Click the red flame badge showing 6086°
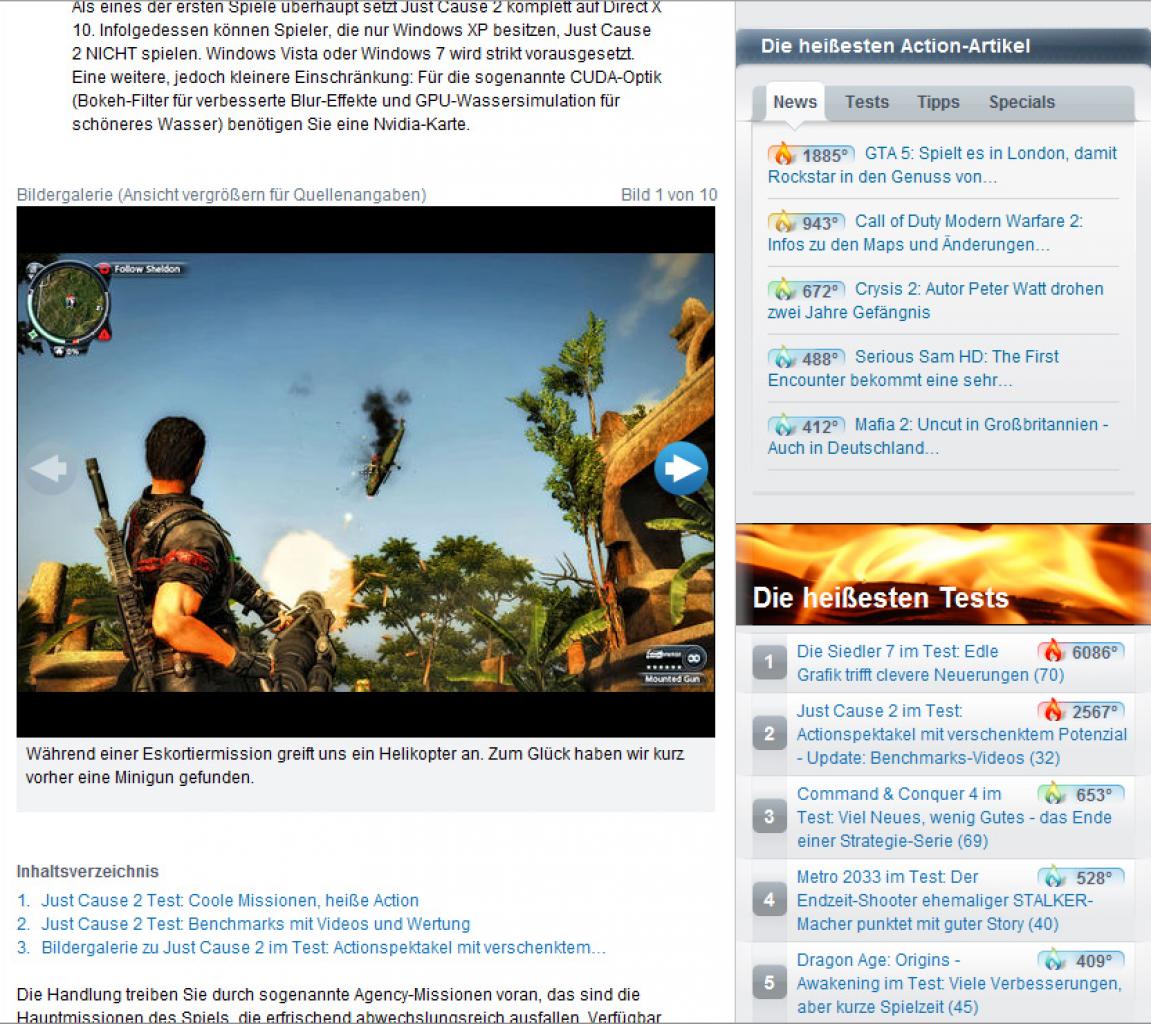 tap(1081, 651)
